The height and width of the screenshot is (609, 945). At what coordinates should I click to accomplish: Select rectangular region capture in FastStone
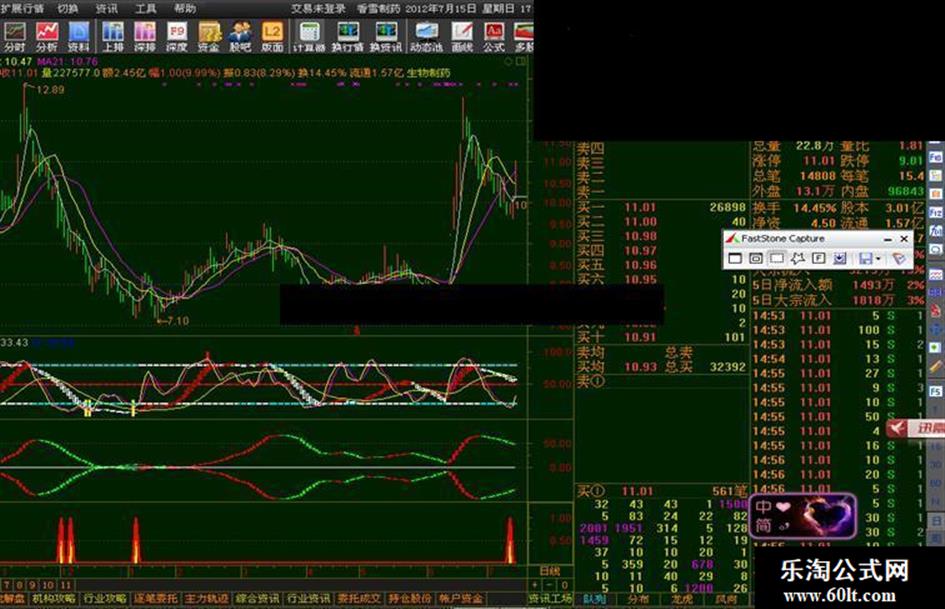777,259
